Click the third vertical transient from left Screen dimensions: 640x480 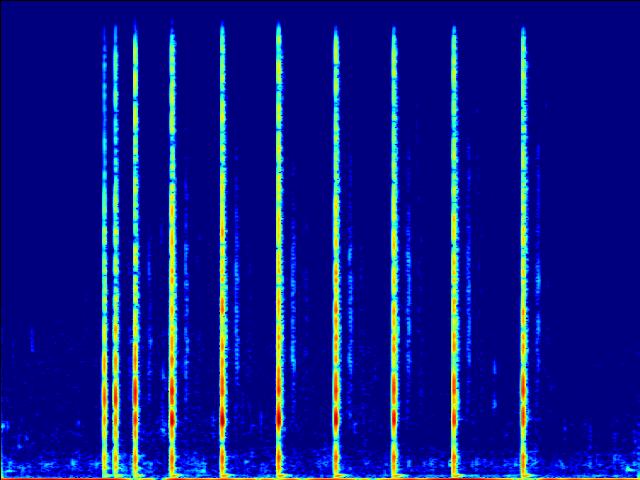click(x=135, y=250)
